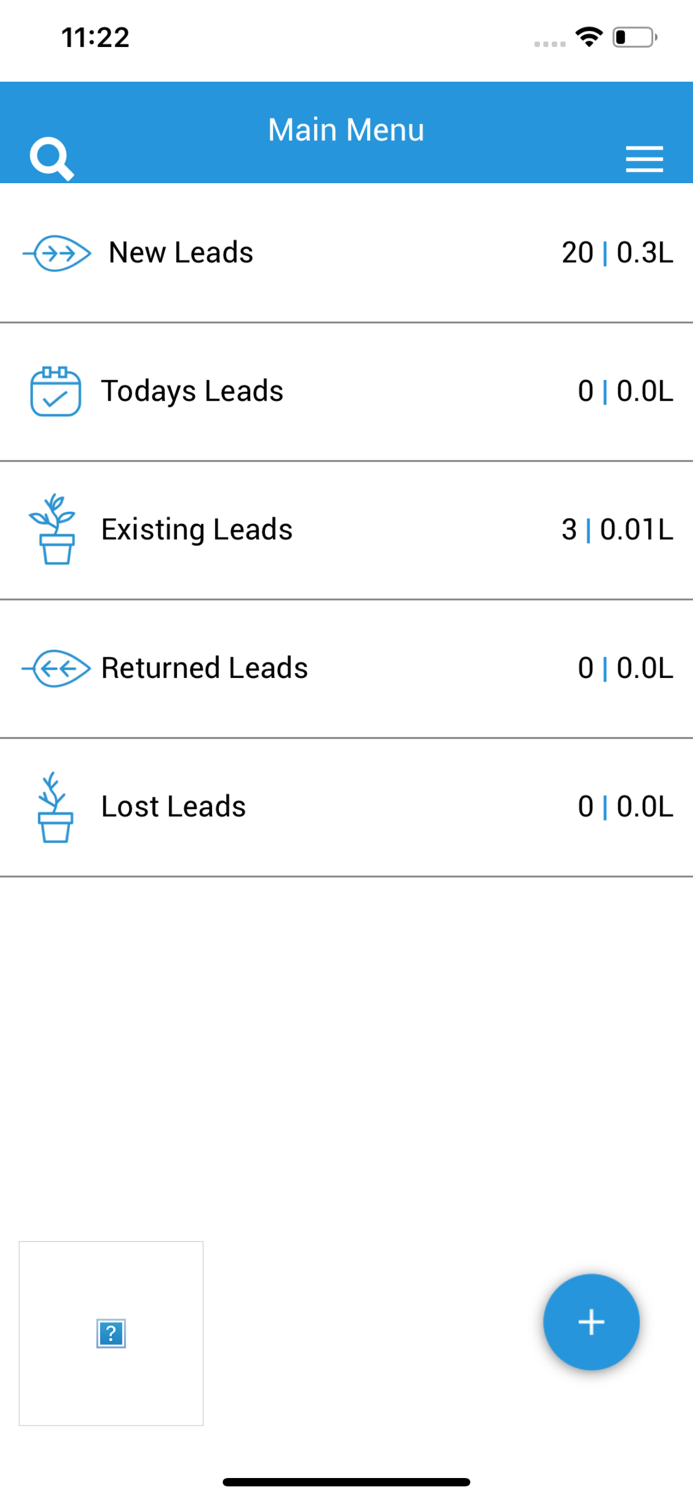693x1500 pixels.
Task: Open Todays Leads row
Action: tap(300, 391)
